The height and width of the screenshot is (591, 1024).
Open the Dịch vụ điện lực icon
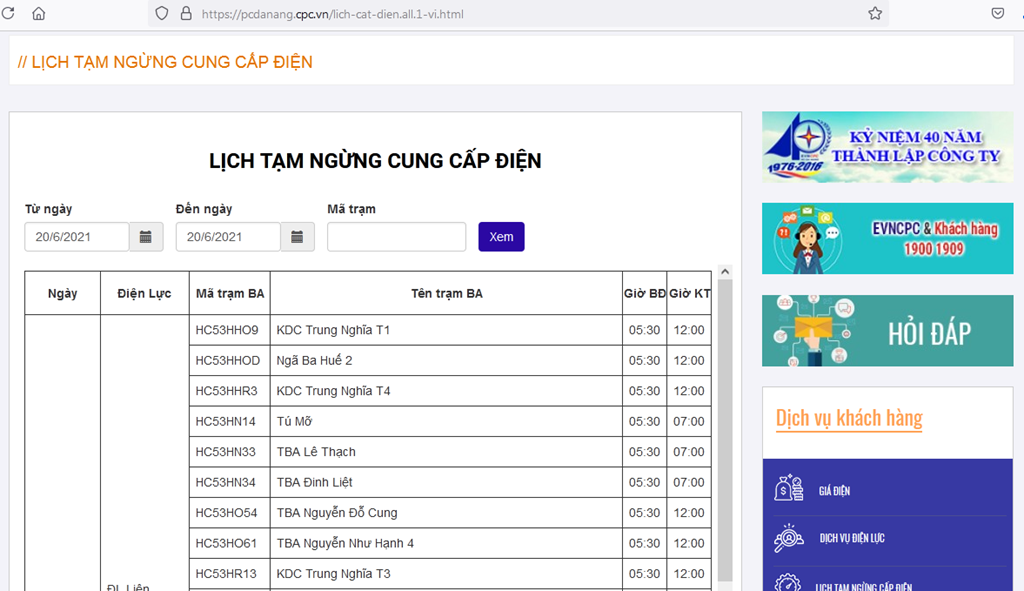788,537
